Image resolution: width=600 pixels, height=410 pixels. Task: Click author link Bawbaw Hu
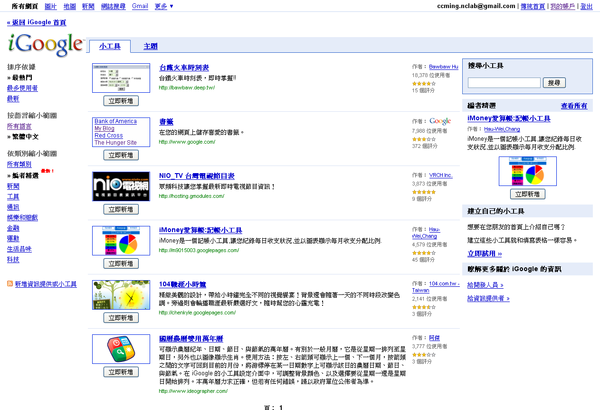[x=443, y=67]
